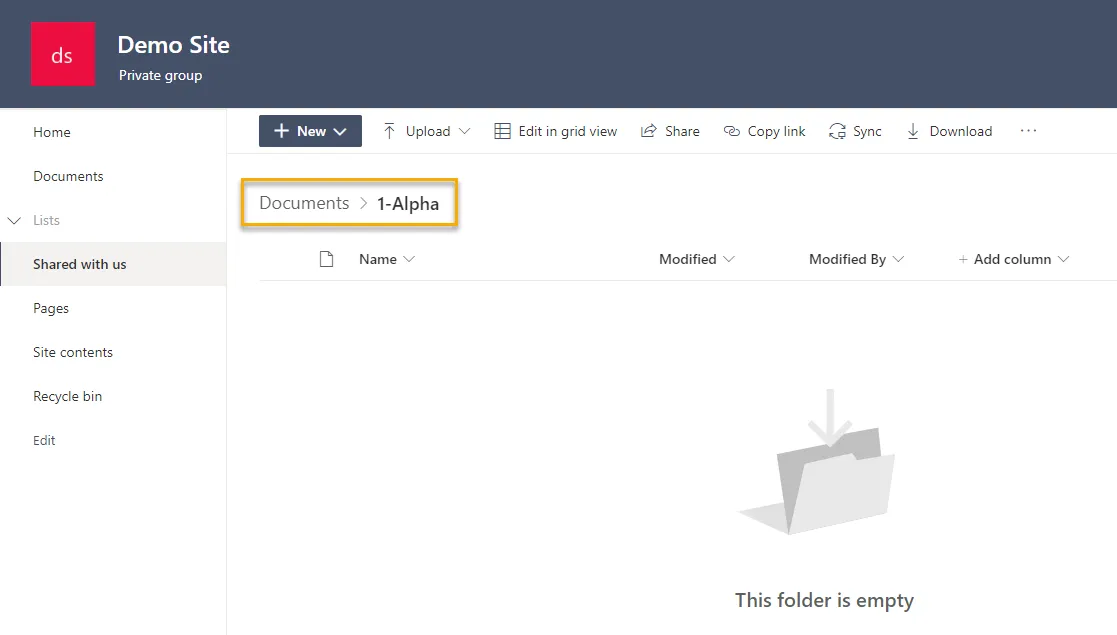This screenshot has height=635, width=1117.
Task: Select Edit in grid view
Action: (567, 131)
